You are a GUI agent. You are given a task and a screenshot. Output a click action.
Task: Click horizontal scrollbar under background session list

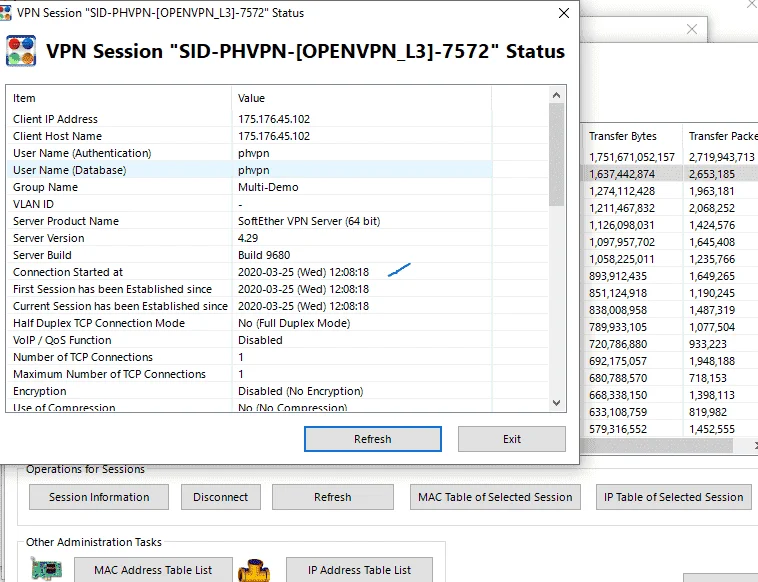[657, 446]
